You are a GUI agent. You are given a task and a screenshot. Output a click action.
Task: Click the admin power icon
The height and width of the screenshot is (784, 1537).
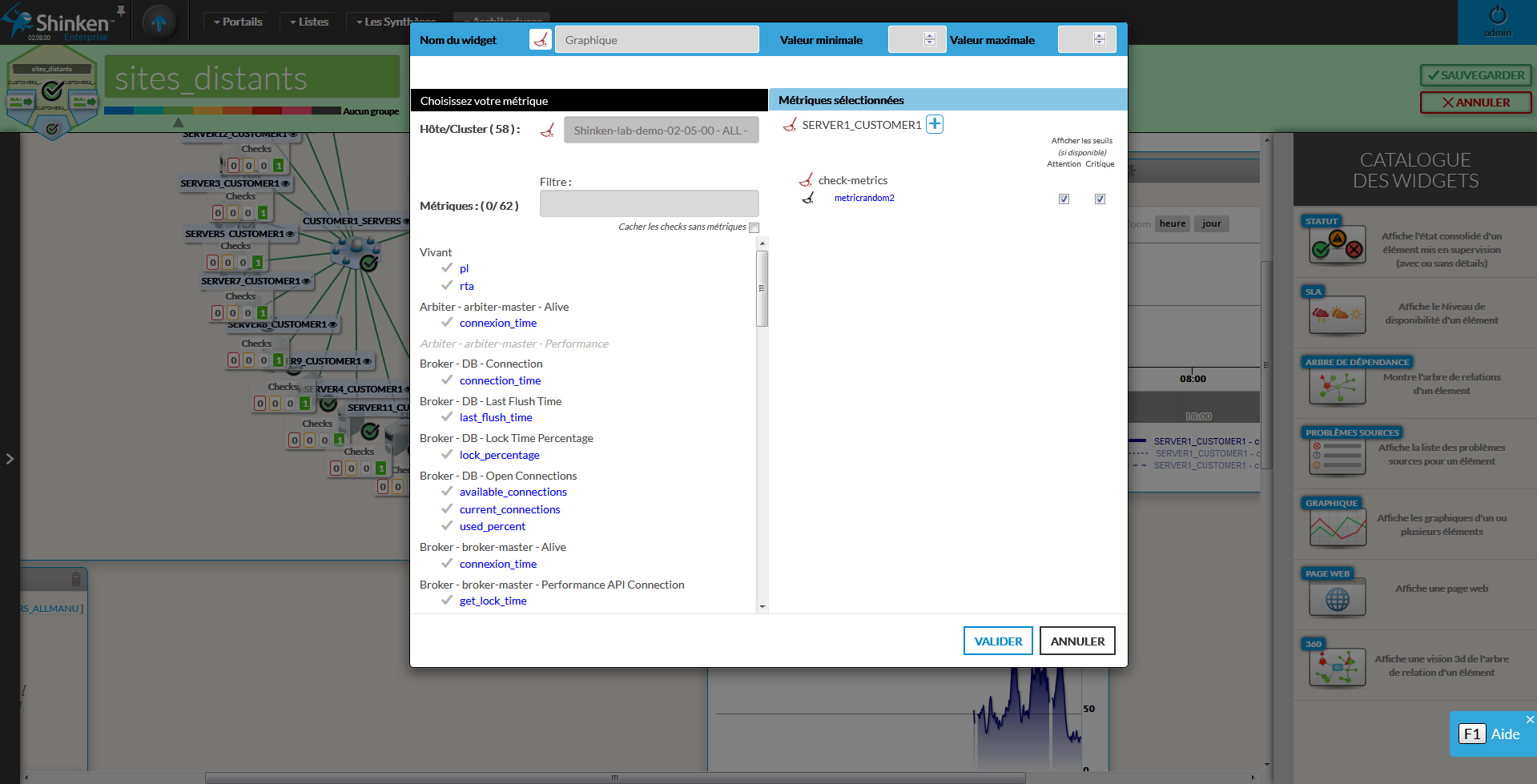(x=1497, y=16)
